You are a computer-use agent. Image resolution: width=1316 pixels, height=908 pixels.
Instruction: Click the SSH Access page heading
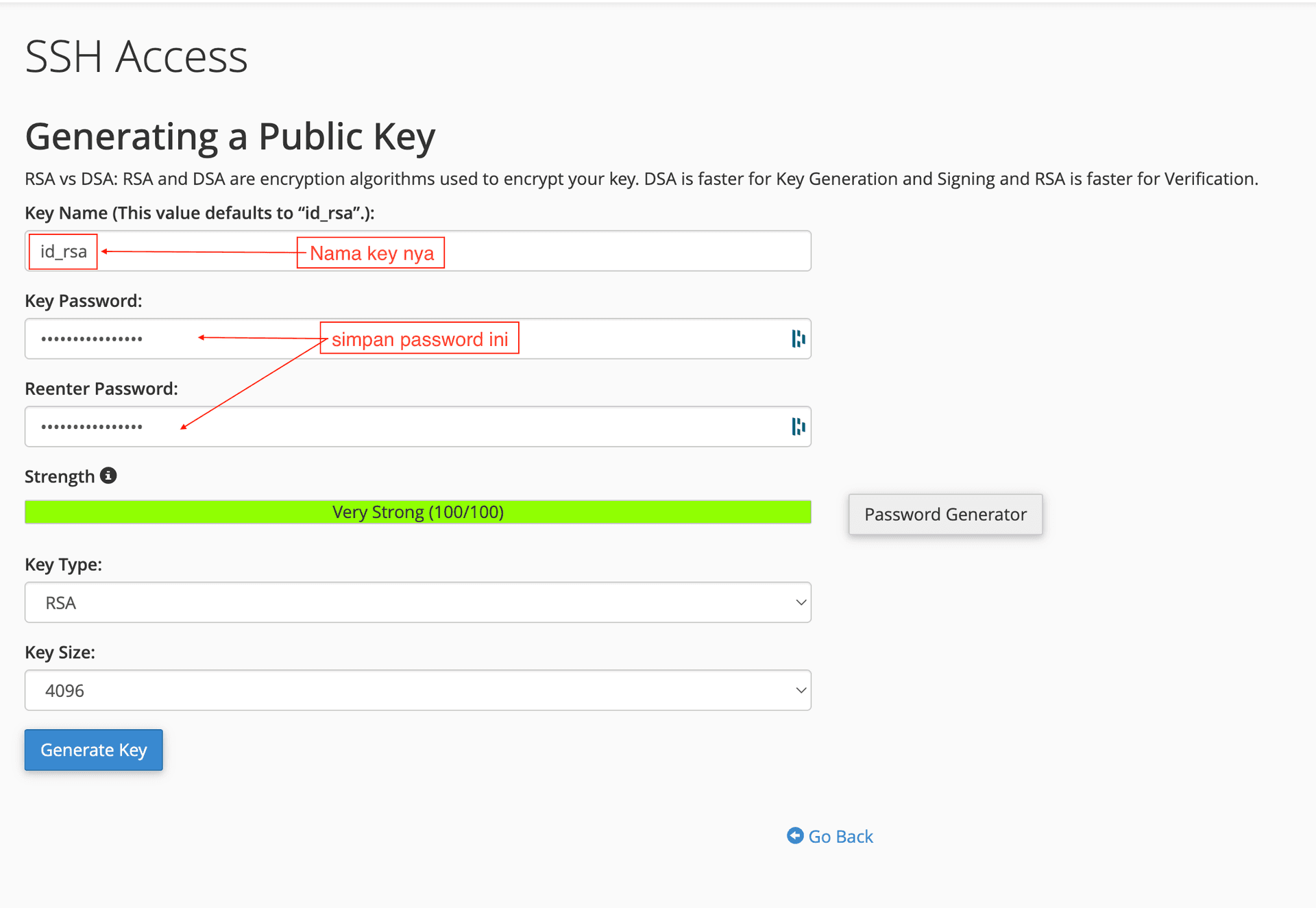(136, 56)
